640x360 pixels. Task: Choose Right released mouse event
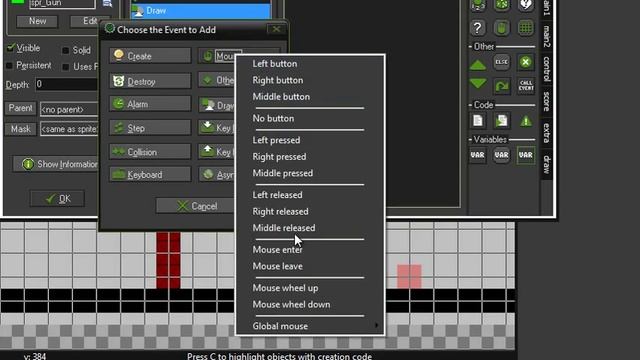(x=280, y=211)
